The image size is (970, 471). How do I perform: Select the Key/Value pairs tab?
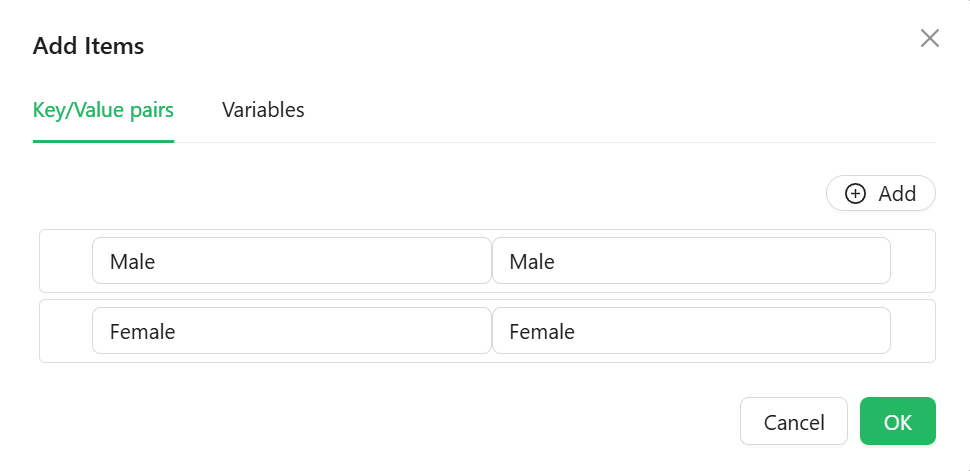(103, 110)
